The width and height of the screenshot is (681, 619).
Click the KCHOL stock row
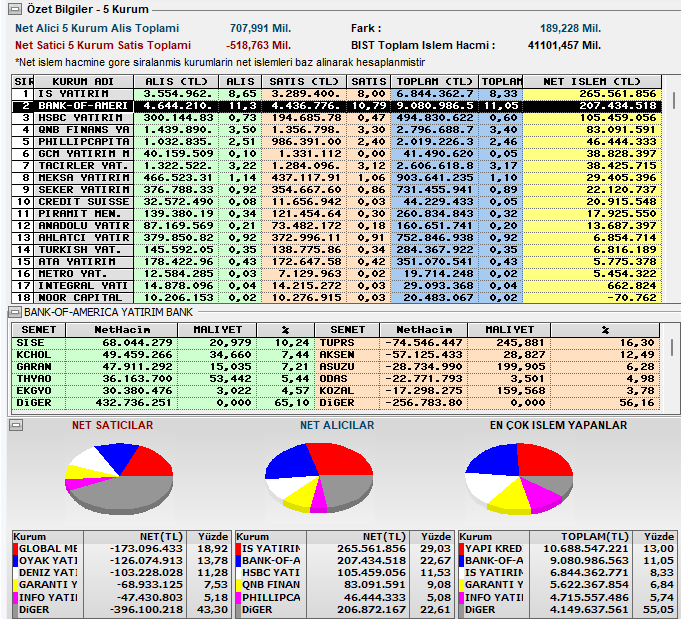coord(163,355)
